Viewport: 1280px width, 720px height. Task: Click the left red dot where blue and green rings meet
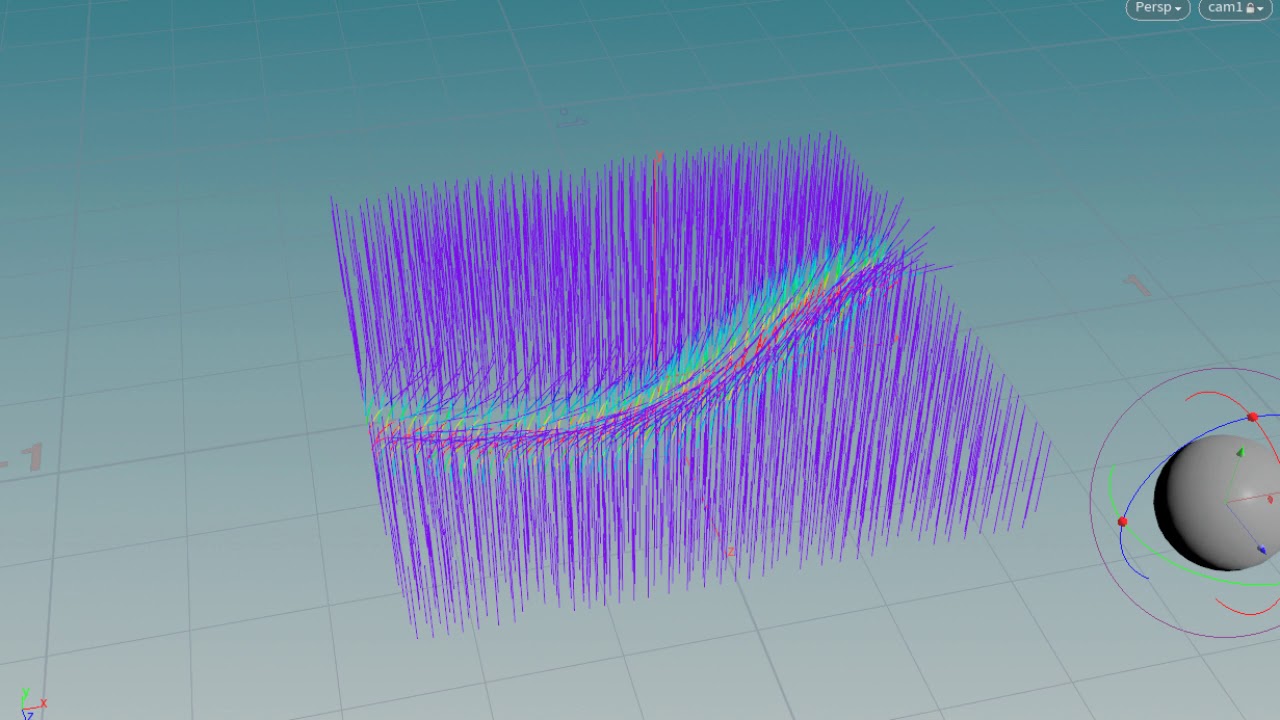coord(1122,522)
